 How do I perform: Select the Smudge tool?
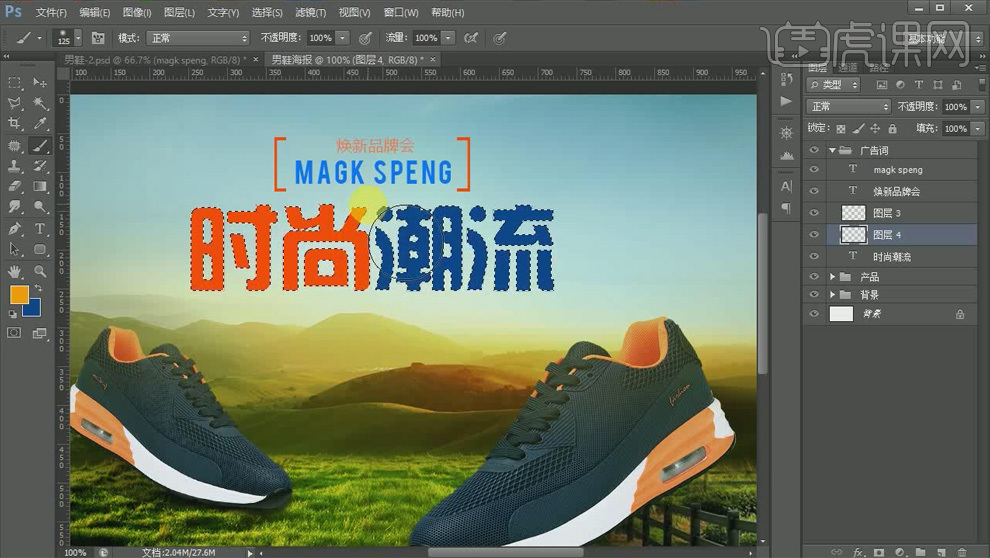coord(14,206)
